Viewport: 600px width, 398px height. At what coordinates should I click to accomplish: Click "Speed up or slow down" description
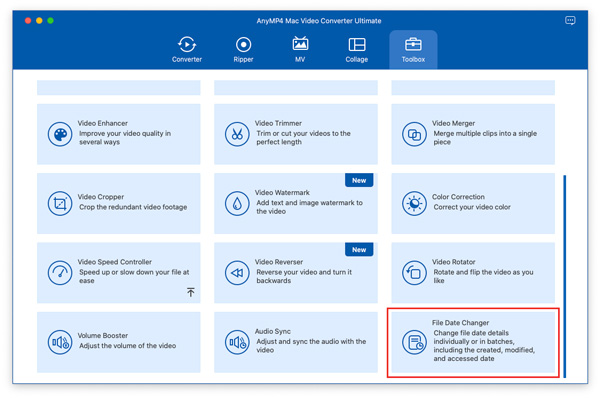(x=134, y=276)
